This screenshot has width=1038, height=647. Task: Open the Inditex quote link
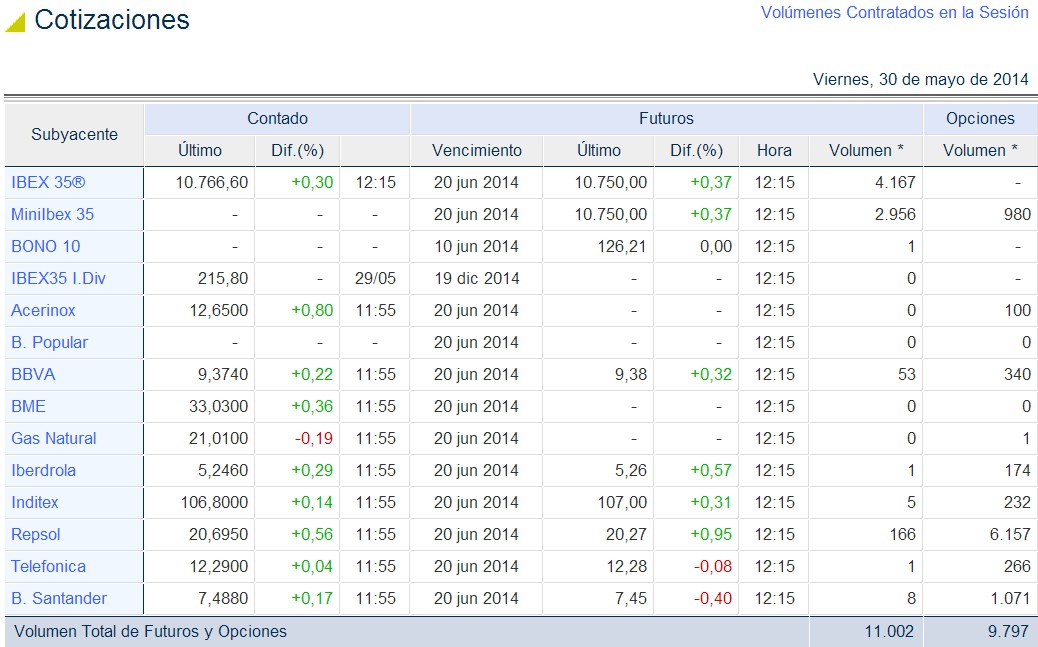(34, 502)
